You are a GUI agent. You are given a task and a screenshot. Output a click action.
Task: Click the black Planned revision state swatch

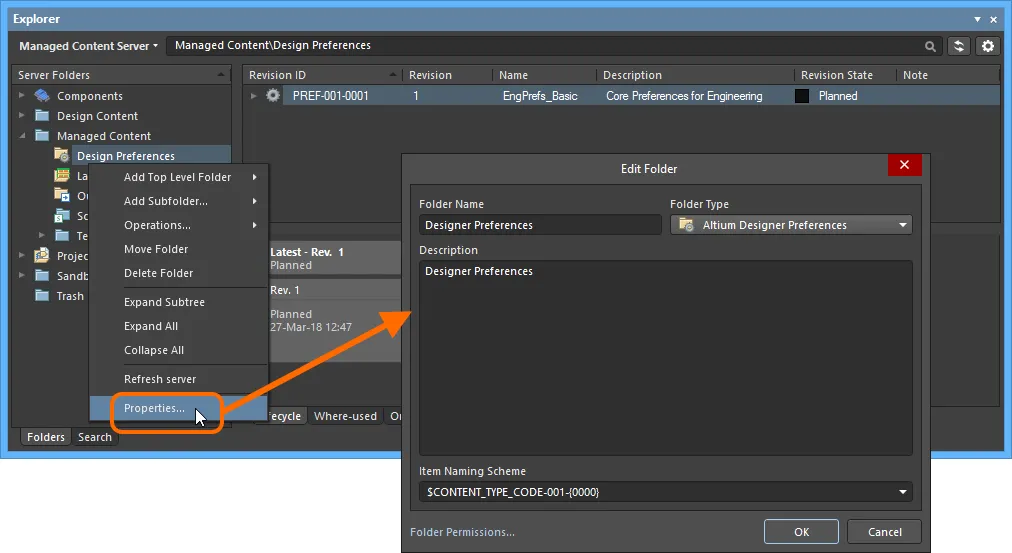(802, 96)
